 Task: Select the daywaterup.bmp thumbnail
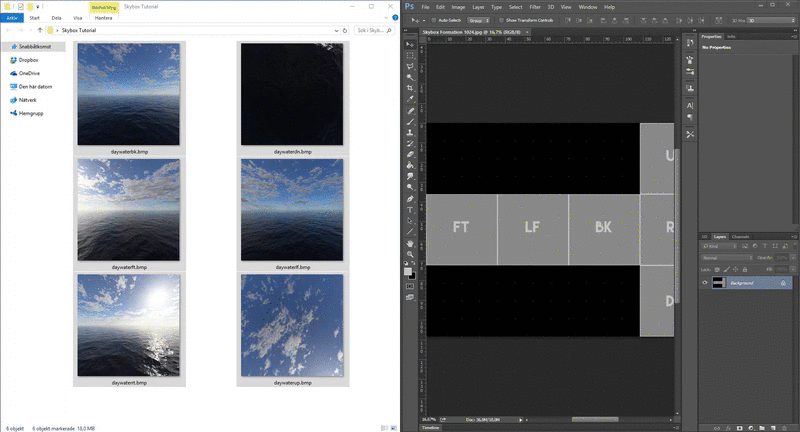(292, 329)
